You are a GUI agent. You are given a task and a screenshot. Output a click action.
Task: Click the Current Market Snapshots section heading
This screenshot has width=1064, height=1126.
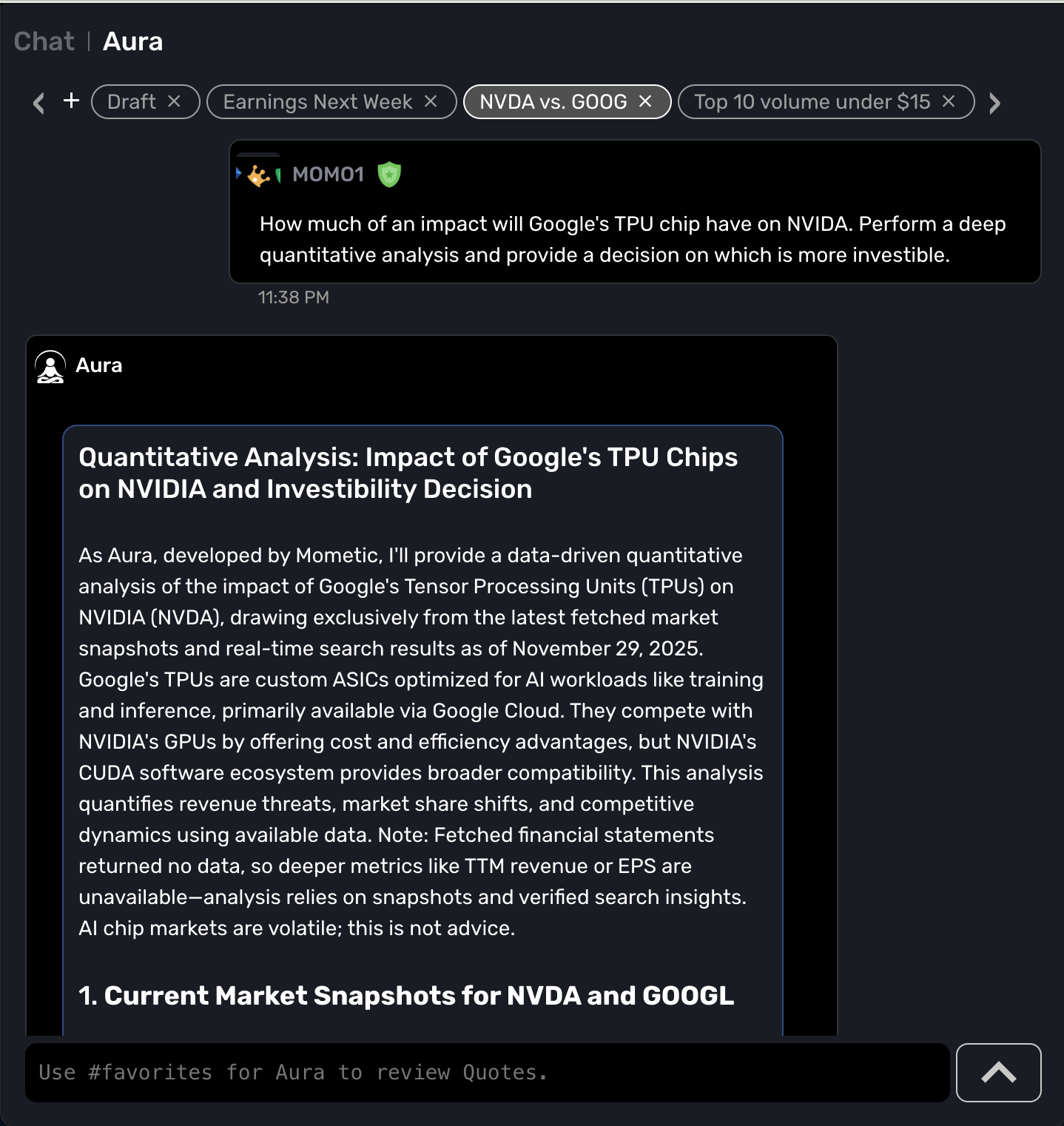(406, 996)
